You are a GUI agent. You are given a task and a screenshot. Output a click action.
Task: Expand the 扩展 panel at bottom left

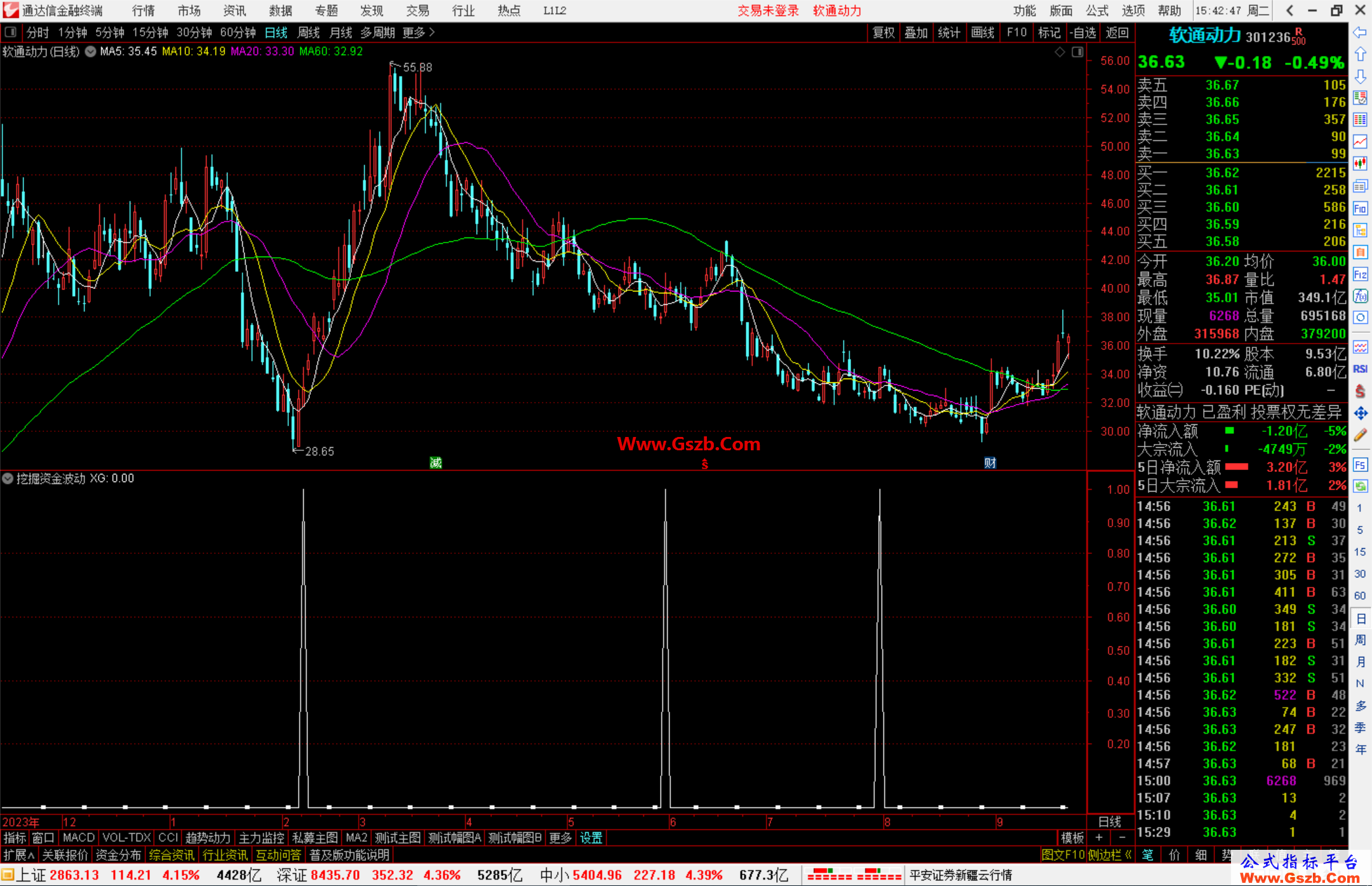19,855
